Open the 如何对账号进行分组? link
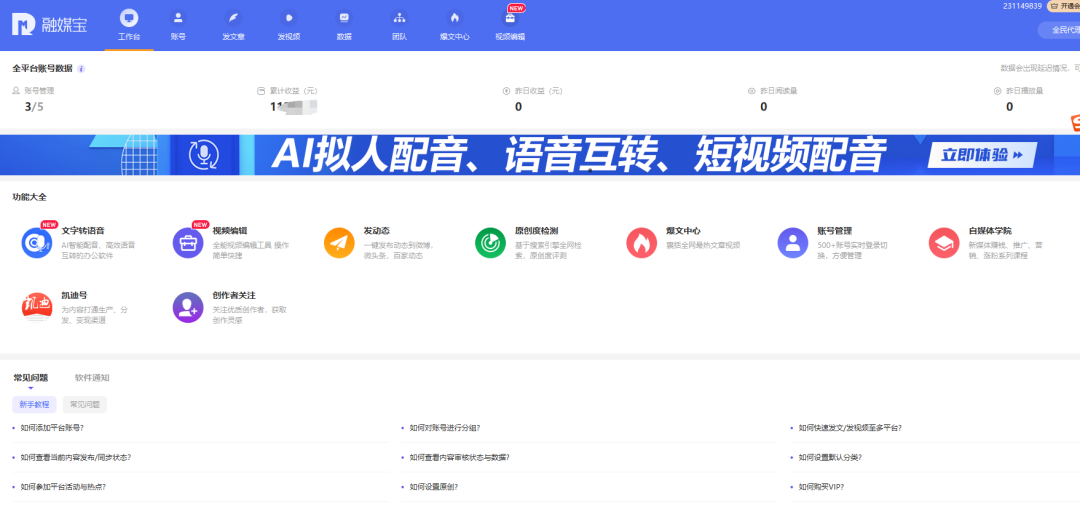 pos(445,427)
